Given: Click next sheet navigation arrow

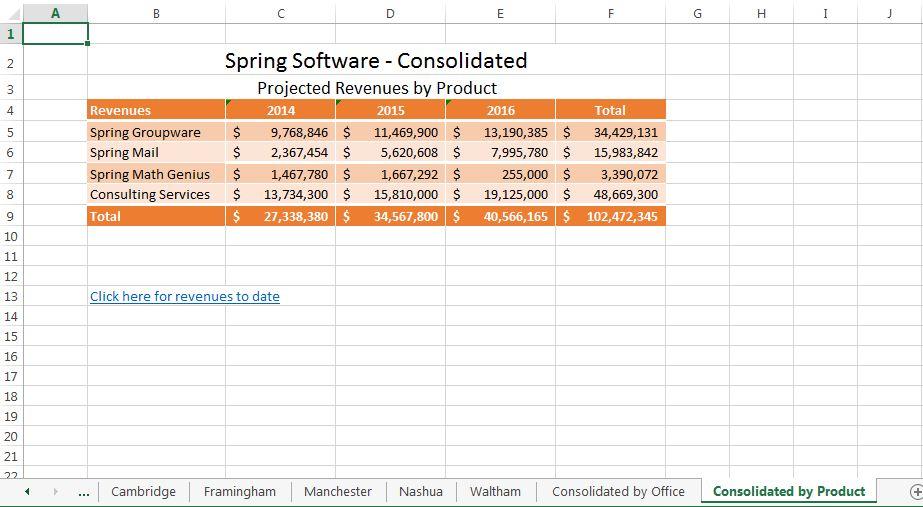Looking at the screenshot, I should click(55, 491).
